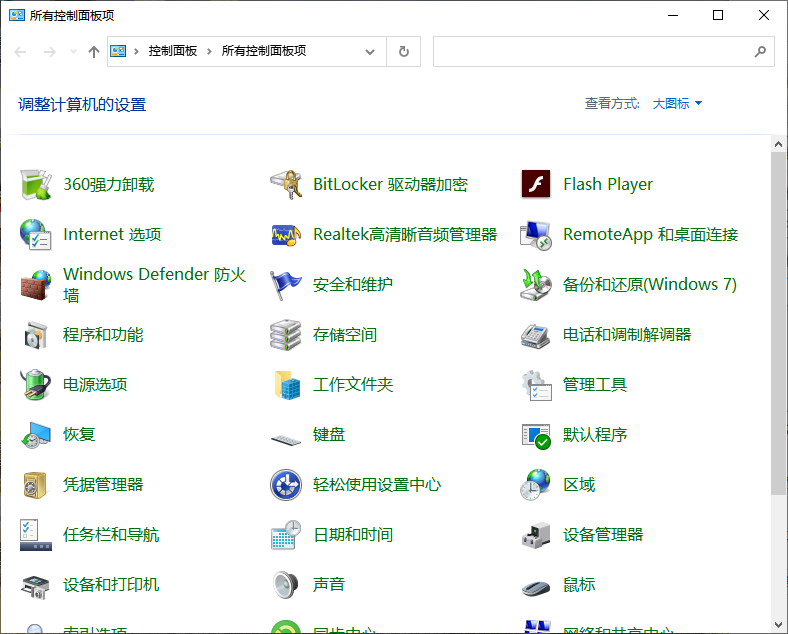788x634 pixels.
Task: Click the BitLocker 驱动器加密 icon
Action: [286, 184]
